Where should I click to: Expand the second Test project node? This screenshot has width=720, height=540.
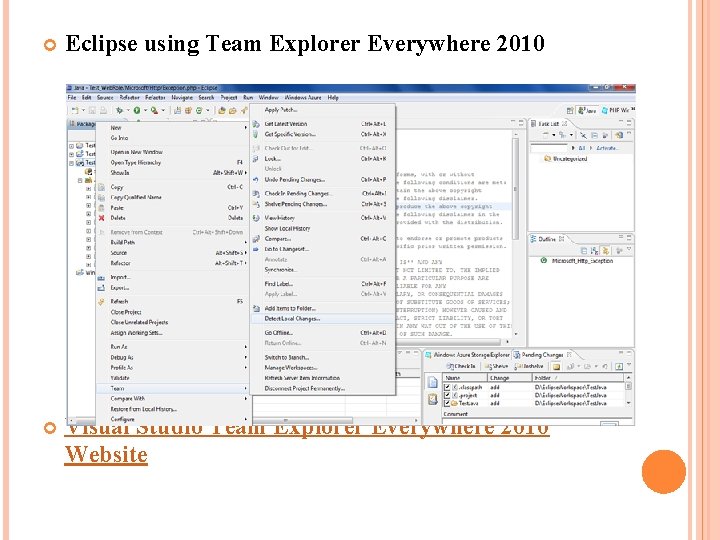coord(72,154)
